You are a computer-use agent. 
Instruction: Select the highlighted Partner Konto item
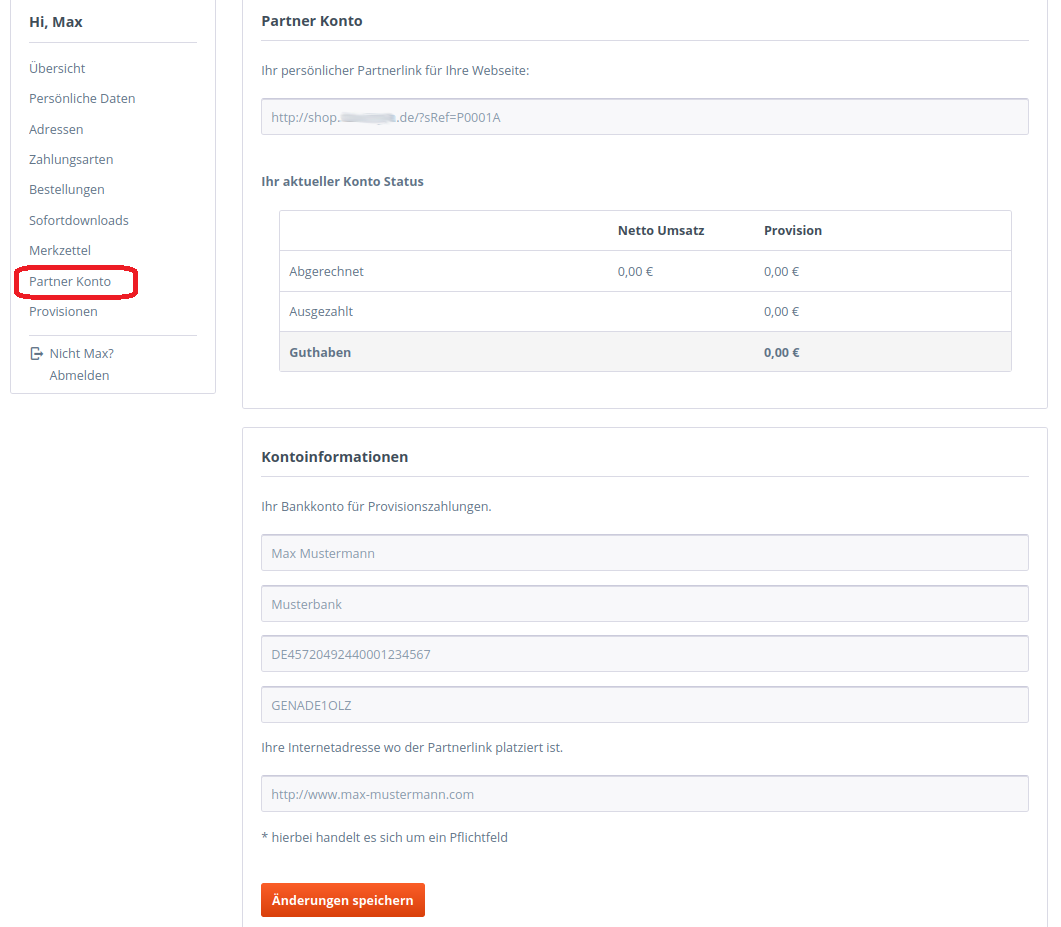(x=70, y=282)
